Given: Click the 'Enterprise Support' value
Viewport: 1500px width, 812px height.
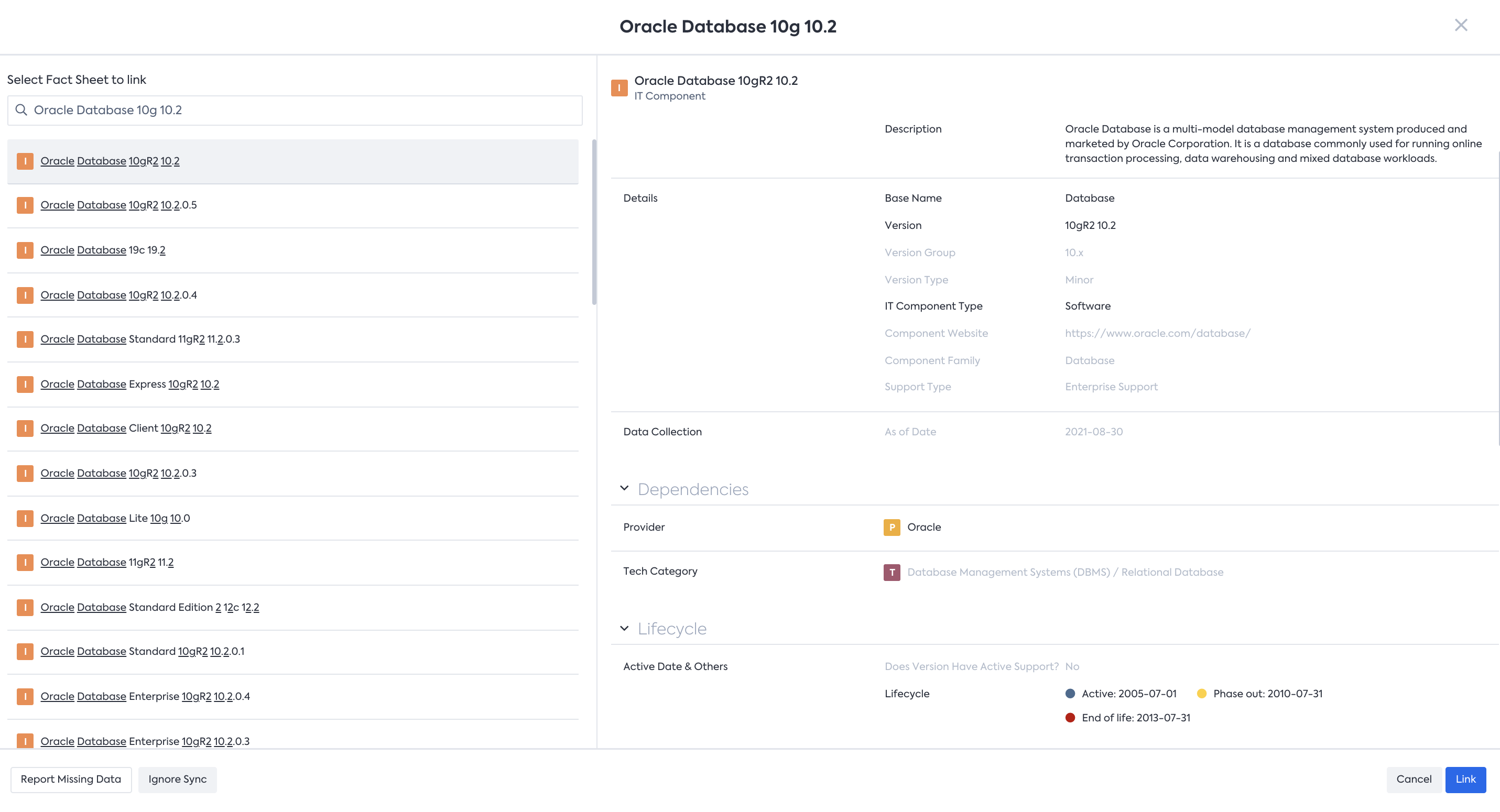Looking at the screenshot, I should pos(1111,387).
